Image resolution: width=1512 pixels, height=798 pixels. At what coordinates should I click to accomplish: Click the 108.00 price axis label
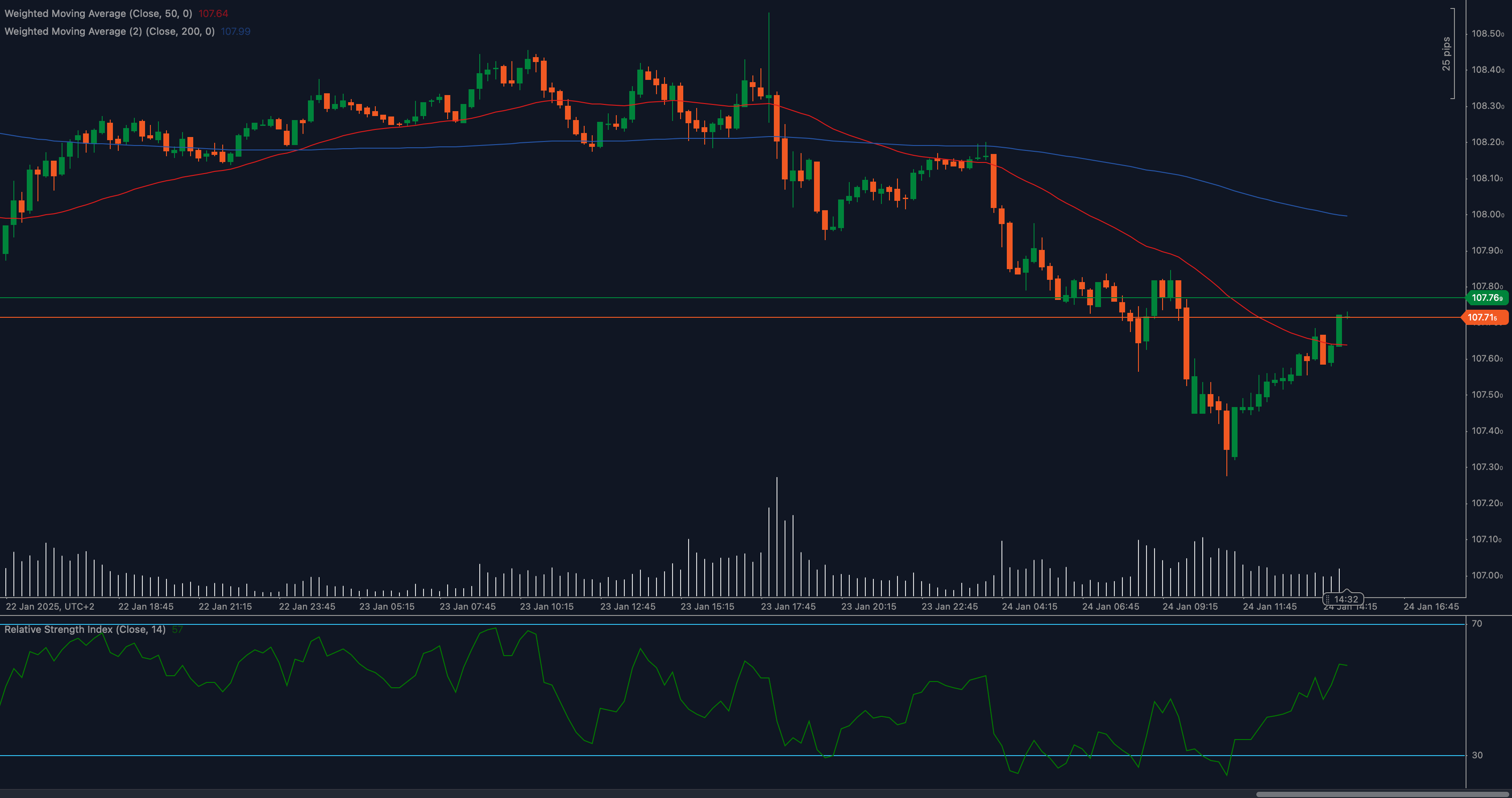1487,214
